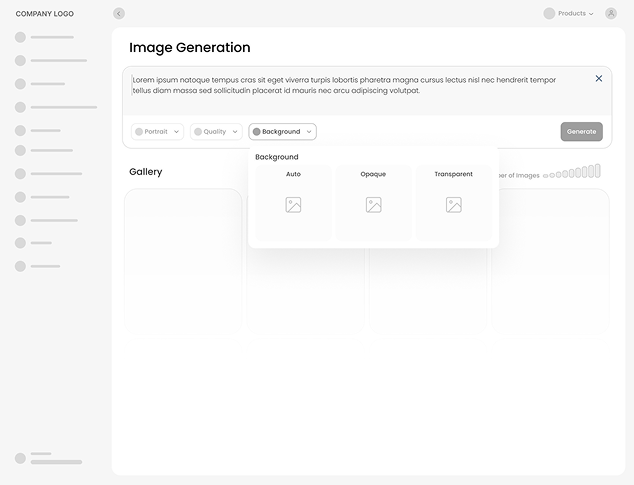
Task: Adjust the Number of Images slider
Action: (x=572, y=173)
